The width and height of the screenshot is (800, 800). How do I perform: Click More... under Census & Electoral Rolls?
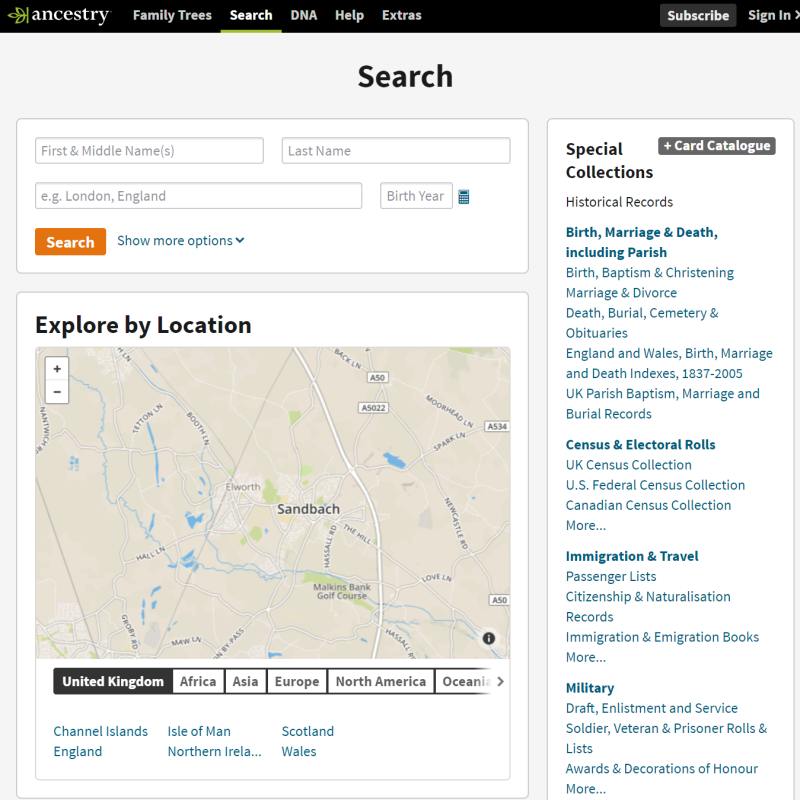tap(586, 525)
